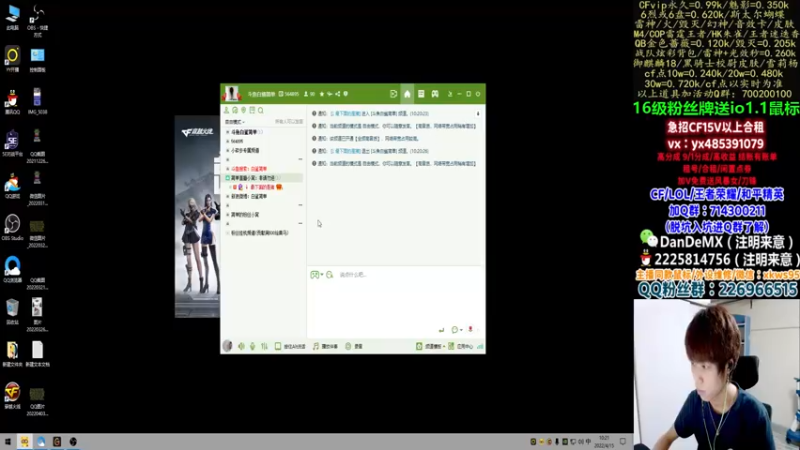Image resolution: width=800 pixels, height=450 pixels.
Task: Click the search magnifier above the channel list
Action: [261, 110]
